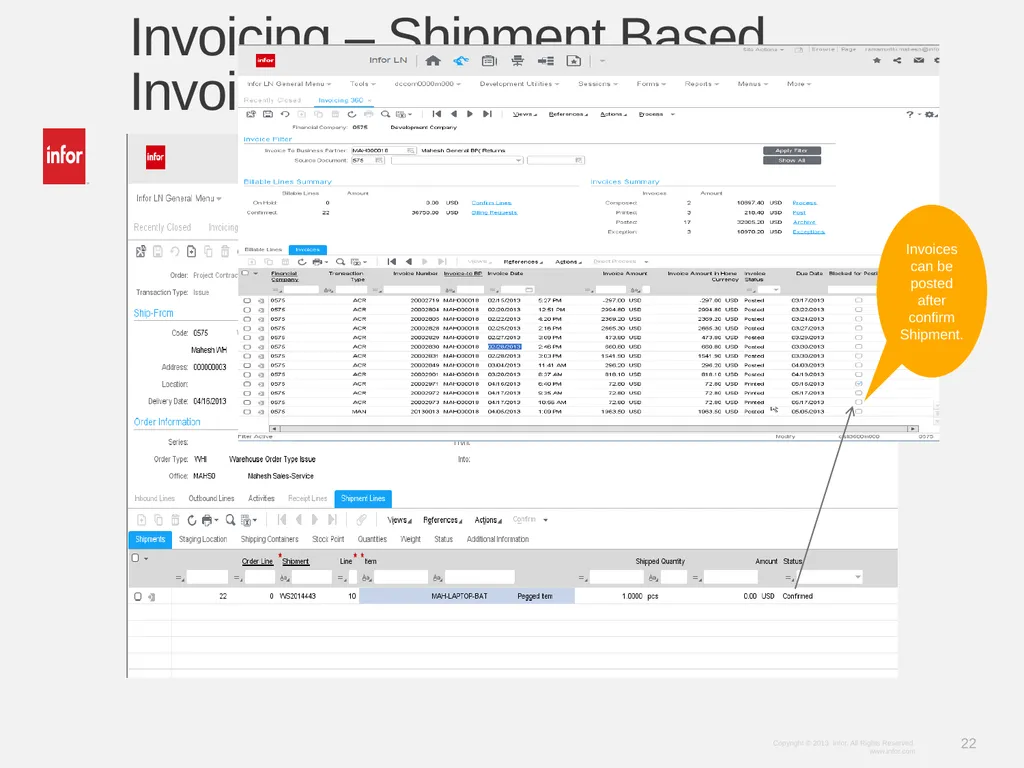Screen dimensions: 1024x768
Task: Open the mail envelope icon at top right
Action: [918, 60]
